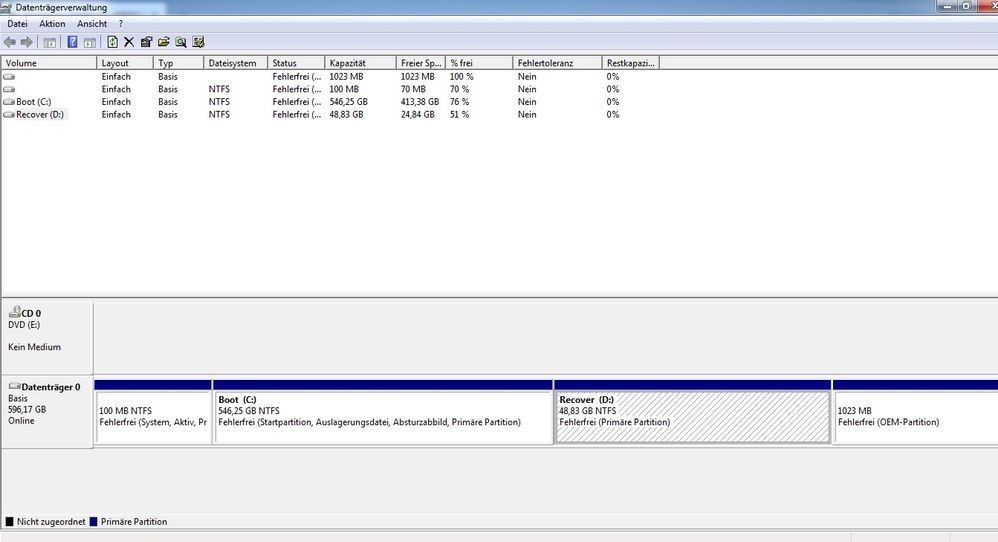Click the black X delete icon

(x=129, y=42)
